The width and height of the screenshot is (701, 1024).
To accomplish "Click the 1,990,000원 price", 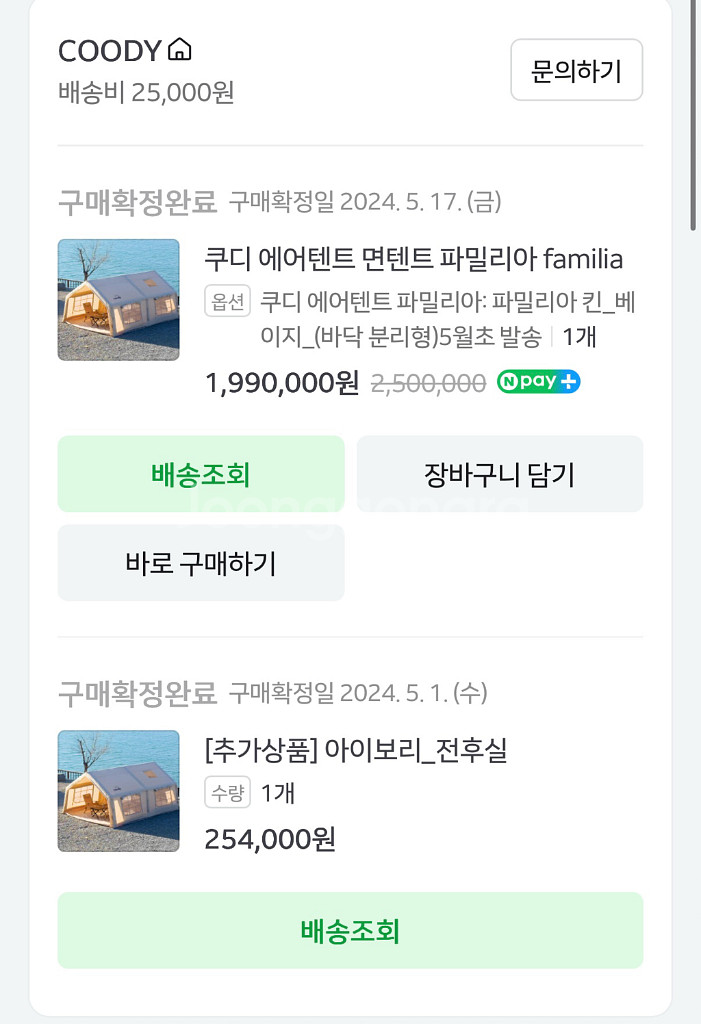I will [281, 383].
